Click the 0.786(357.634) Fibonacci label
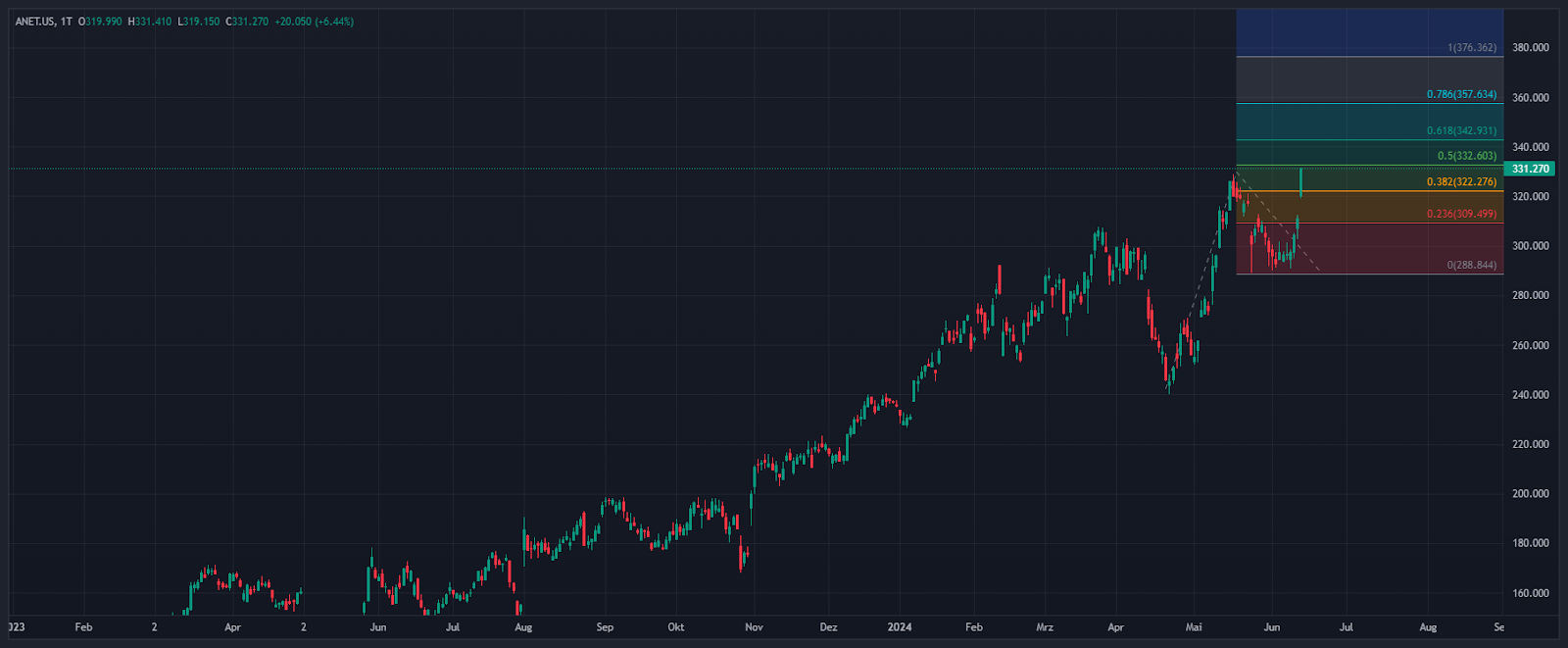Screen dimensions: 1568x648 pos(1461,95)
